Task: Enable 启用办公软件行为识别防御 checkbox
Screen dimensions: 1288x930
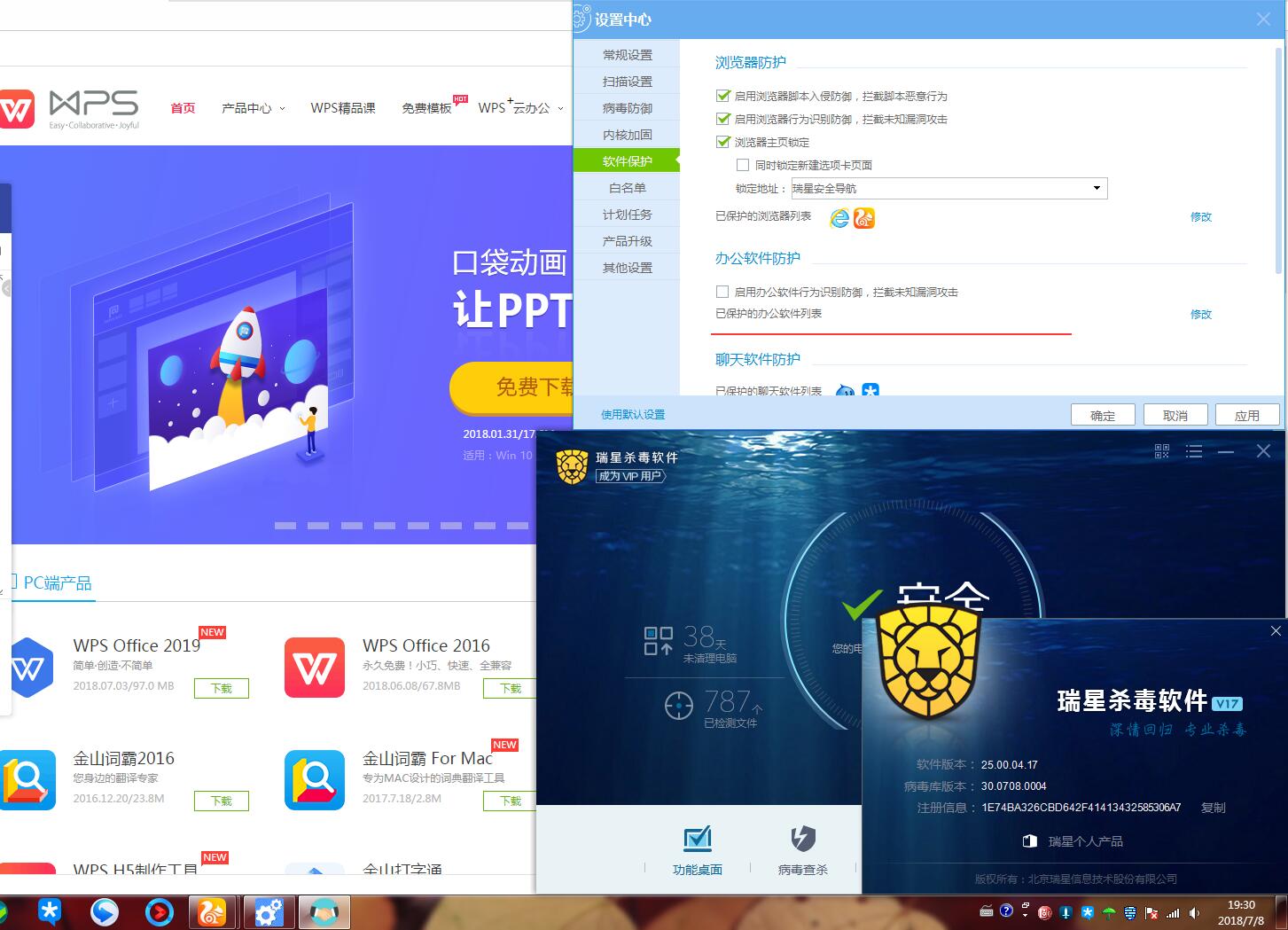Action: (722, 292)
